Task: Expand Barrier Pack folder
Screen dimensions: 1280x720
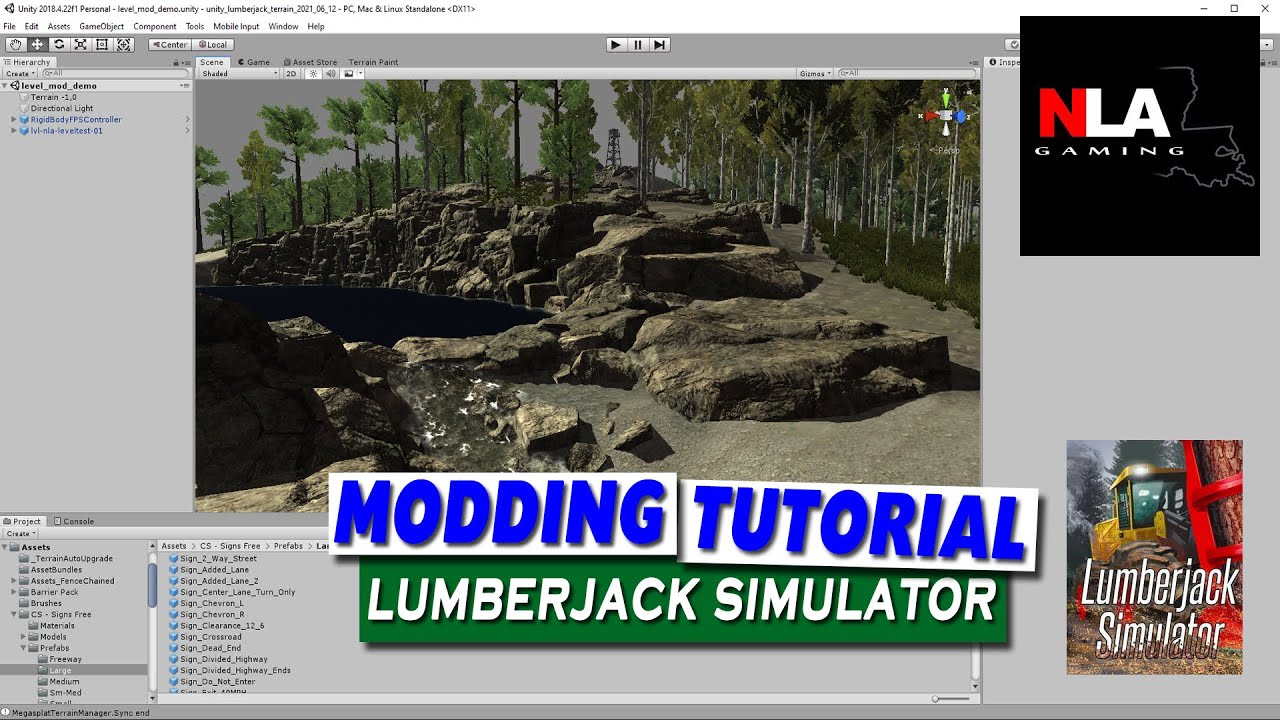Action: click(x=14, y=592)
